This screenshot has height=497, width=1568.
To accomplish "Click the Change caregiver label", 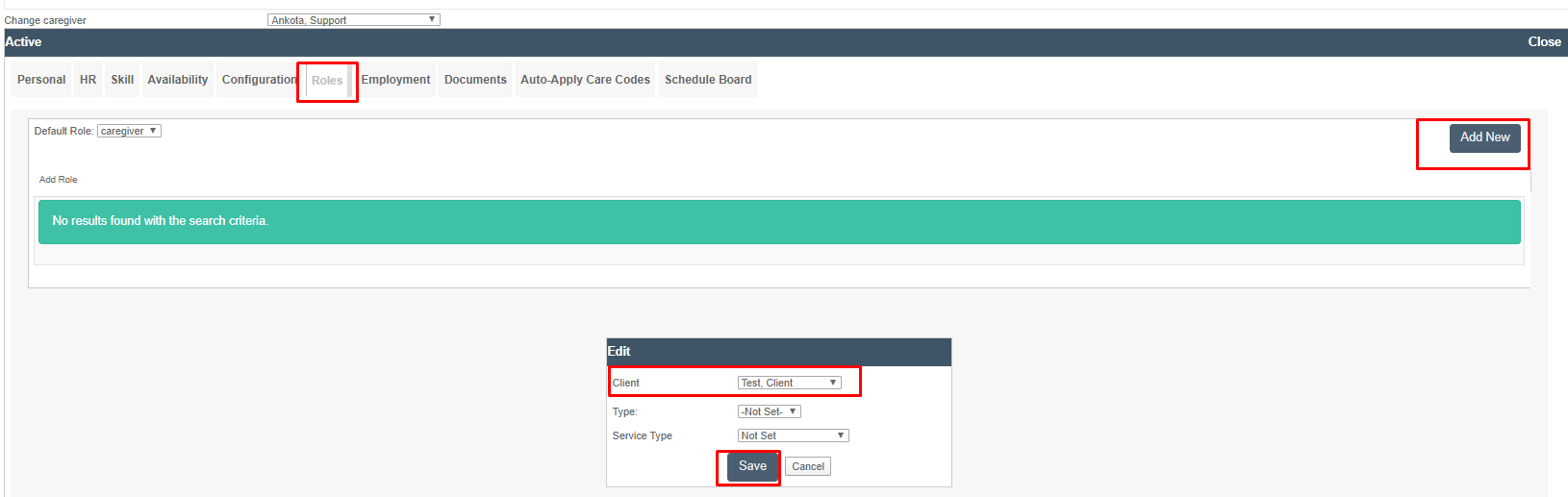I will (45, 20).
